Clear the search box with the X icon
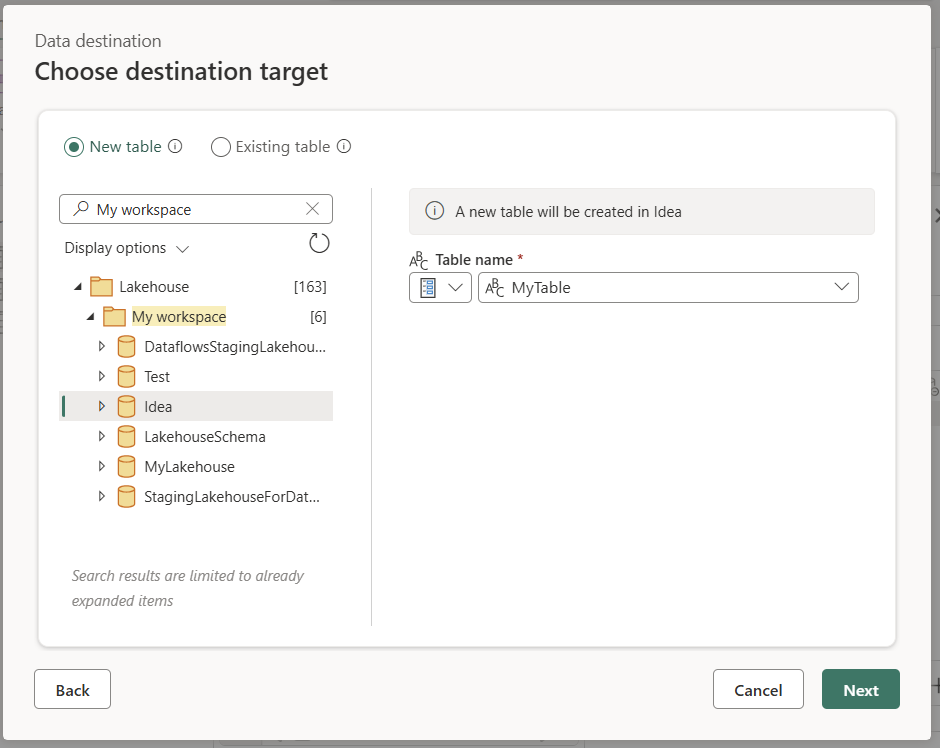This screenshot has height=748, width=940. pyautogui.click(x=312, y=208)
